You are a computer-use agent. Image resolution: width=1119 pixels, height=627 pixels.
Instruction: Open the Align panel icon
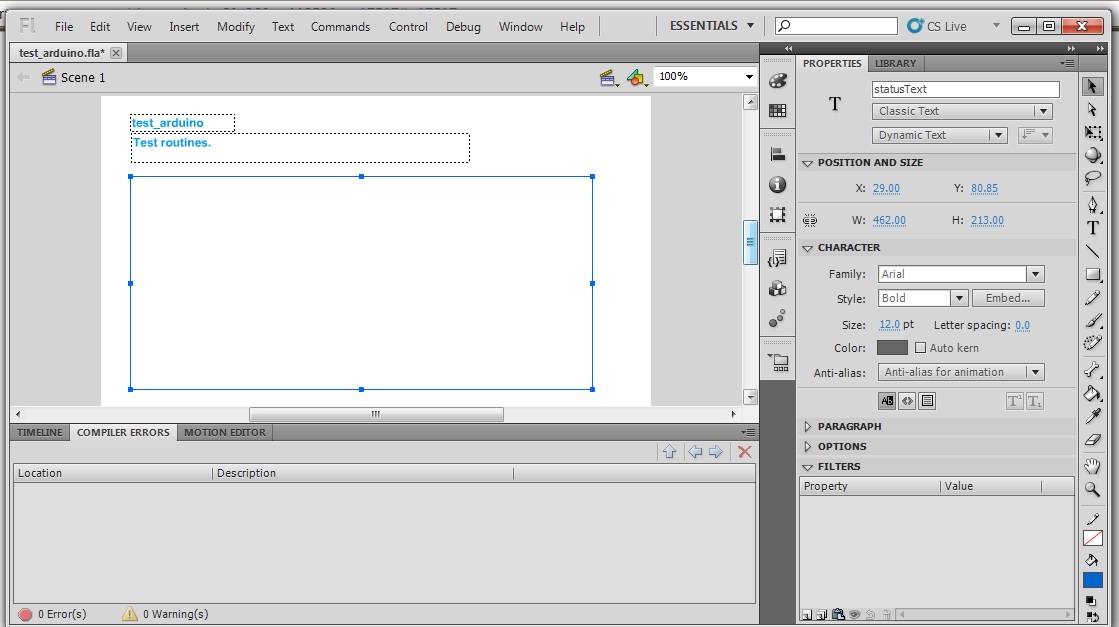pyautogui.click(x=778, y=154)
